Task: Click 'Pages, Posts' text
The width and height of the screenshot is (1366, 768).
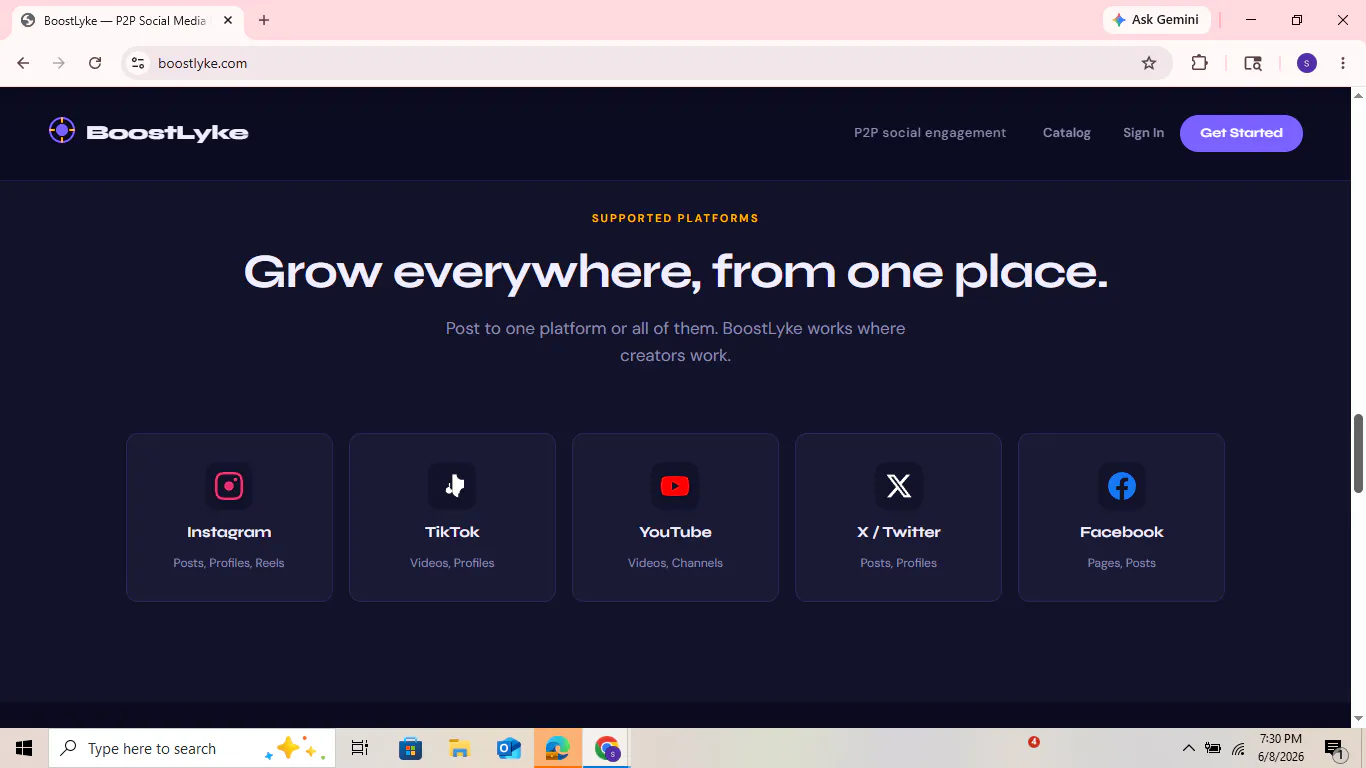Action: (1121, 563)
